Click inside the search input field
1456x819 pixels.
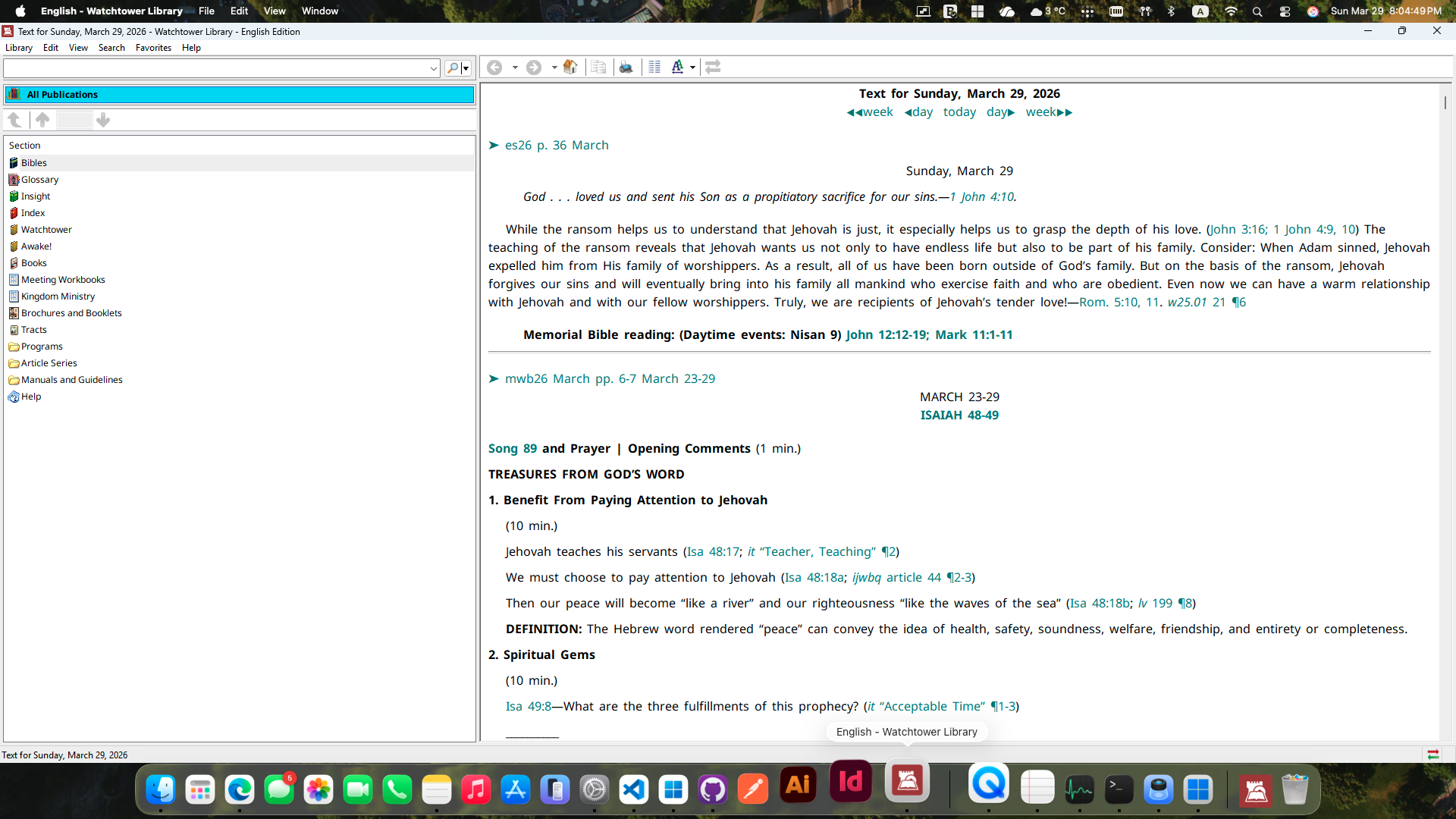216,68
